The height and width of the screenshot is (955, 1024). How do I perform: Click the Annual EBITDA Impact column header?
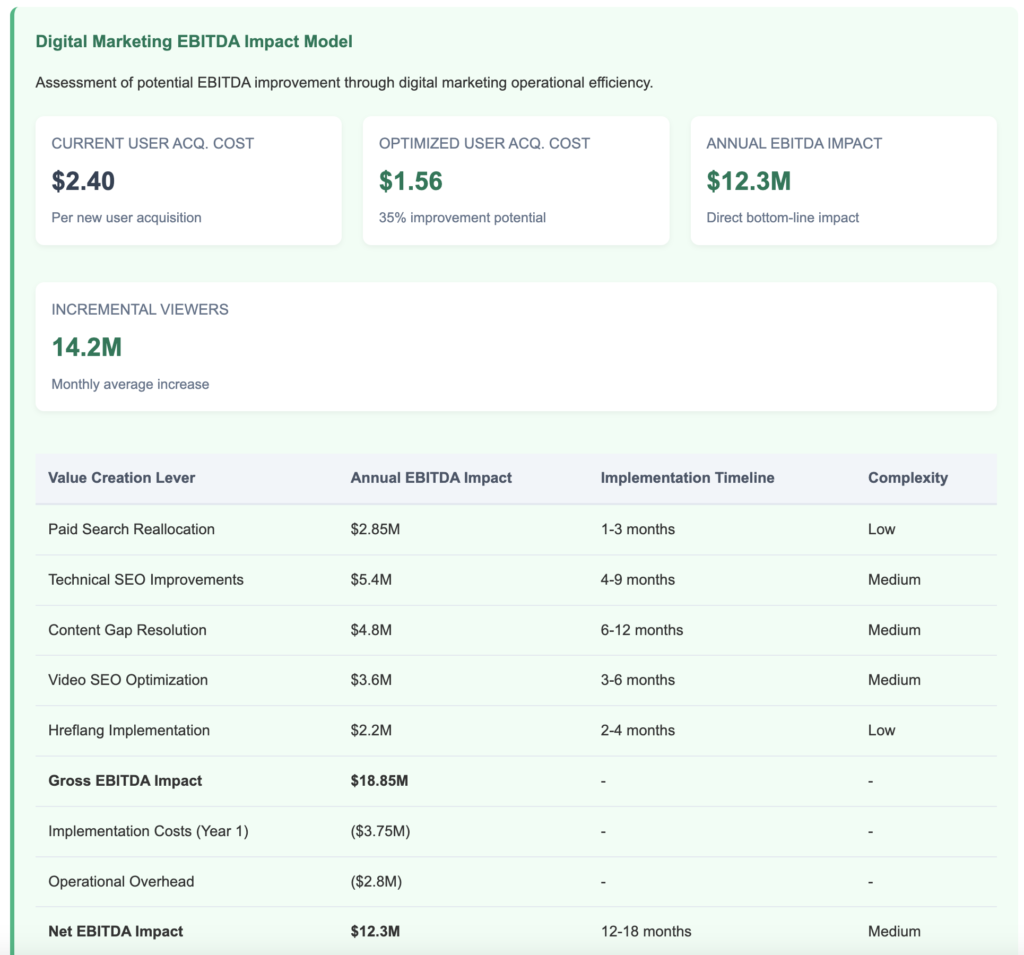tap(431, 478)
